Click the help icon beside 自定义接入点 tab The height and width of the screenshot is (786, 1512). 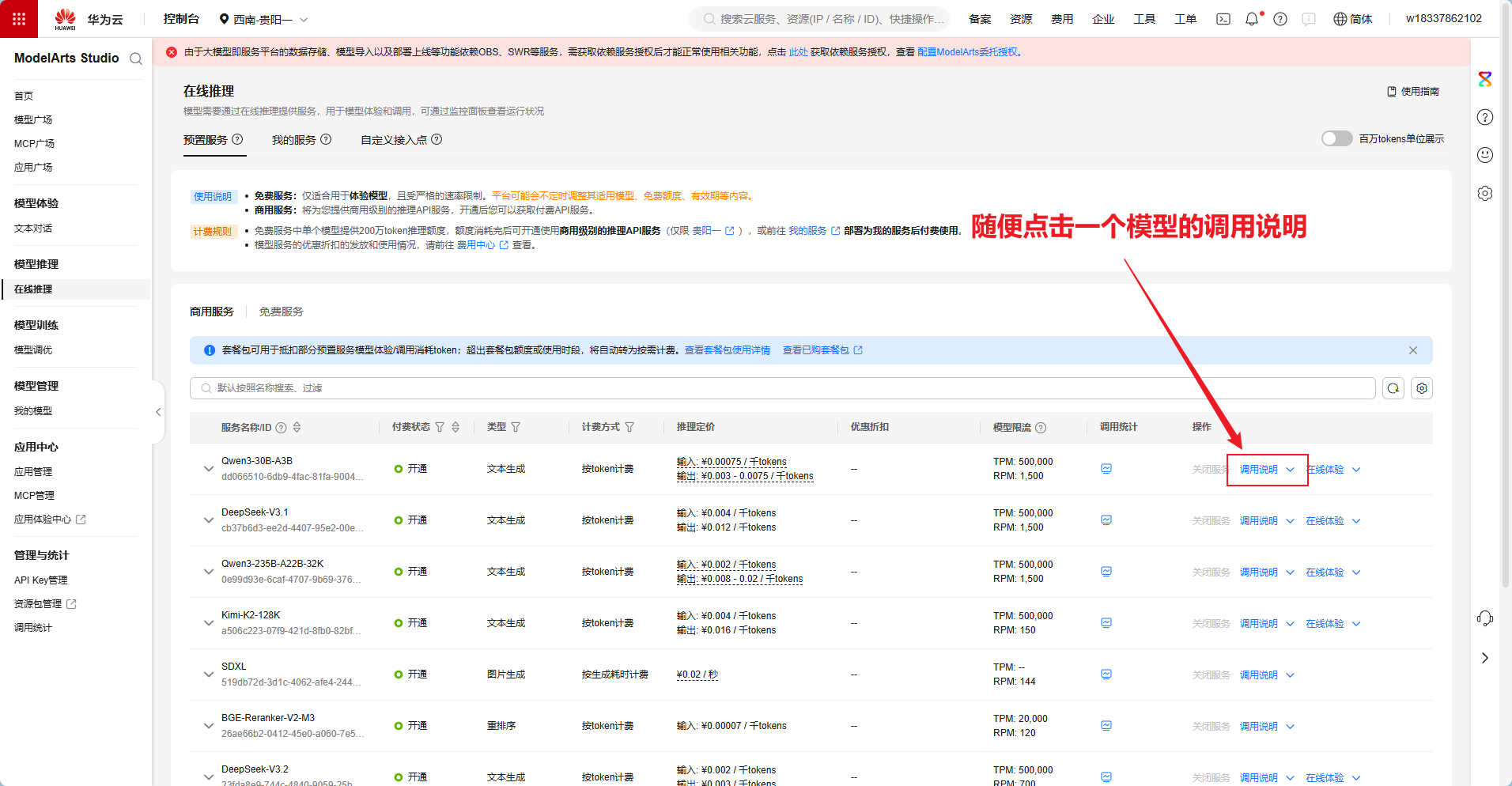(x=437, y=139)
